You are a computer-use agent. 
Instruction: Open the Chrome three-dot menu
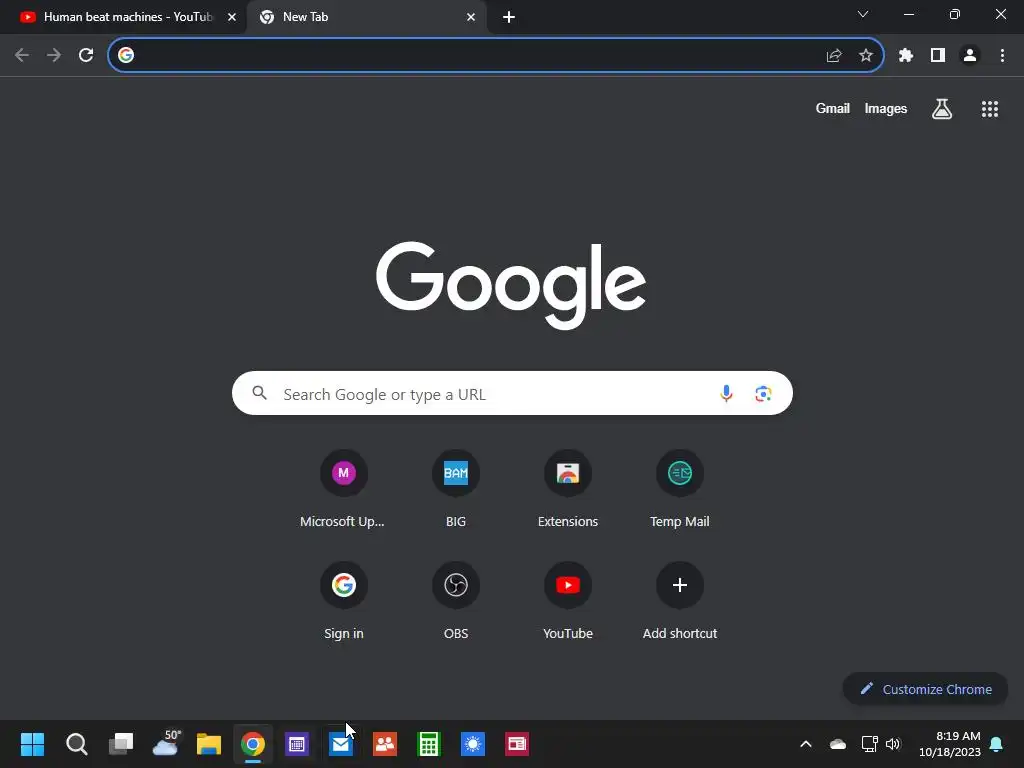(1002, 56)
